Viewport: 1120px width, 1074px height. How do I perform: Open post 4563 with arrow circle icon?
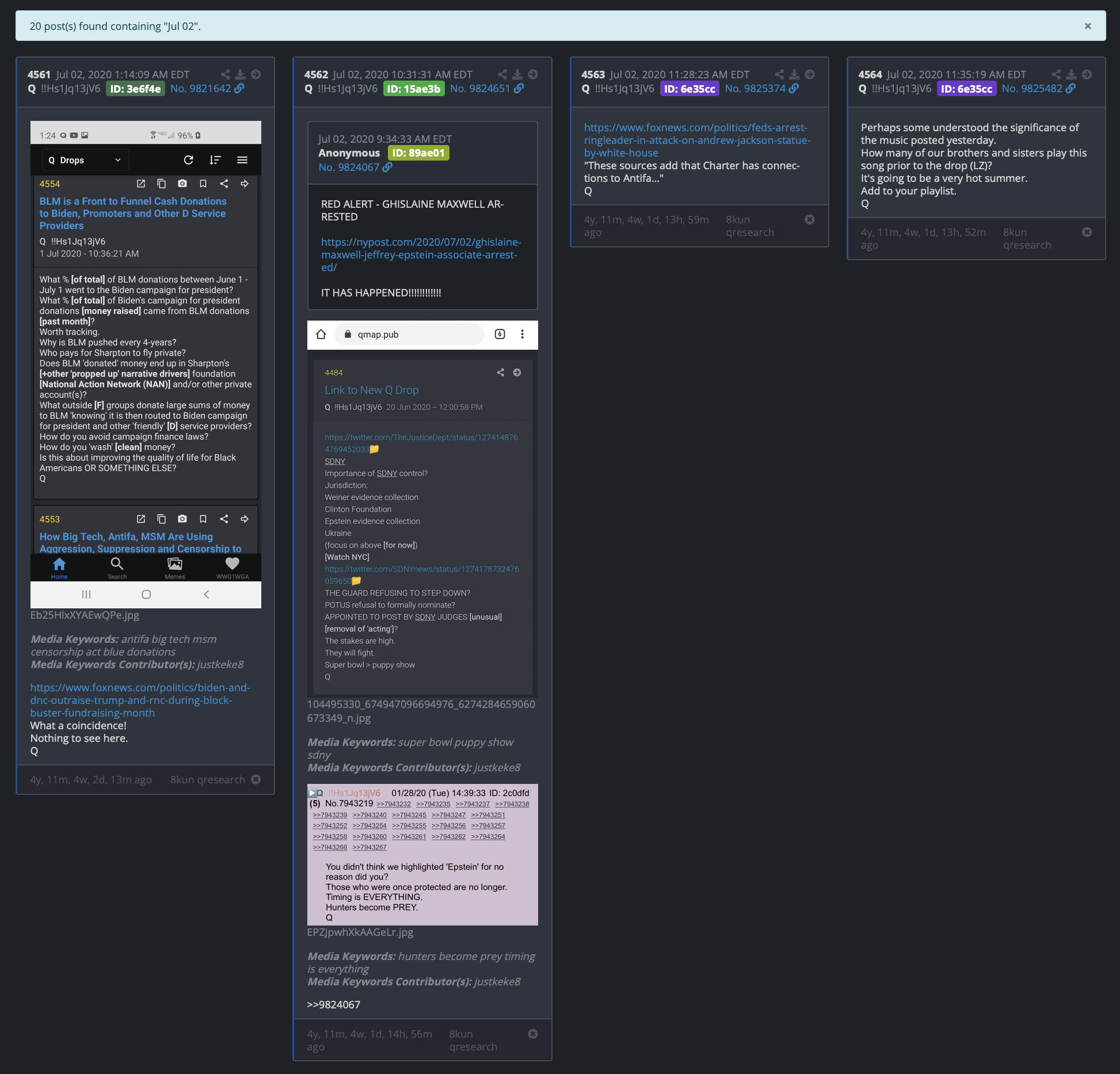(810, 74)
